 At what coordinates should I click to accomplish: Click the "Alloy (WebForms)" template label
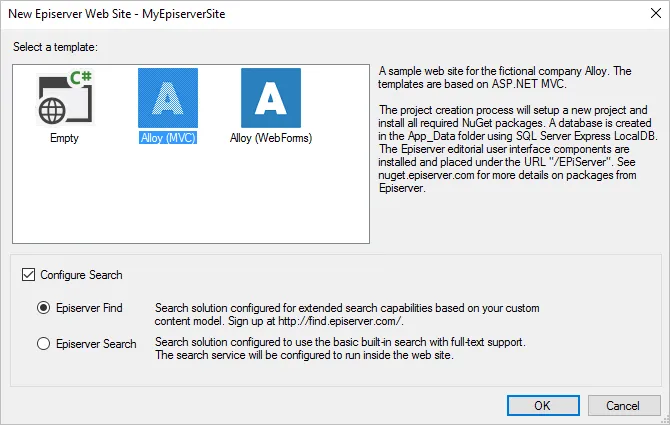click(x=271, y=138)
